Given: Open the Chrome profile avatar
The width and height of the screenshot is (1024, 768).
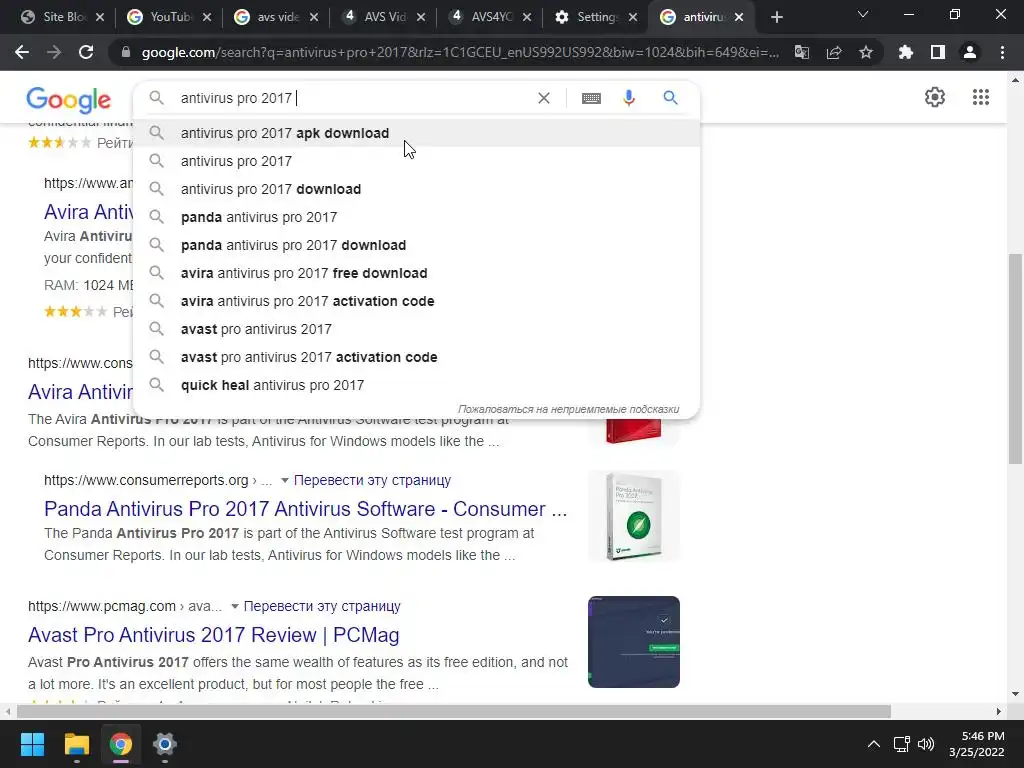Looking at the screenshot, I should [x=970, y=52].
